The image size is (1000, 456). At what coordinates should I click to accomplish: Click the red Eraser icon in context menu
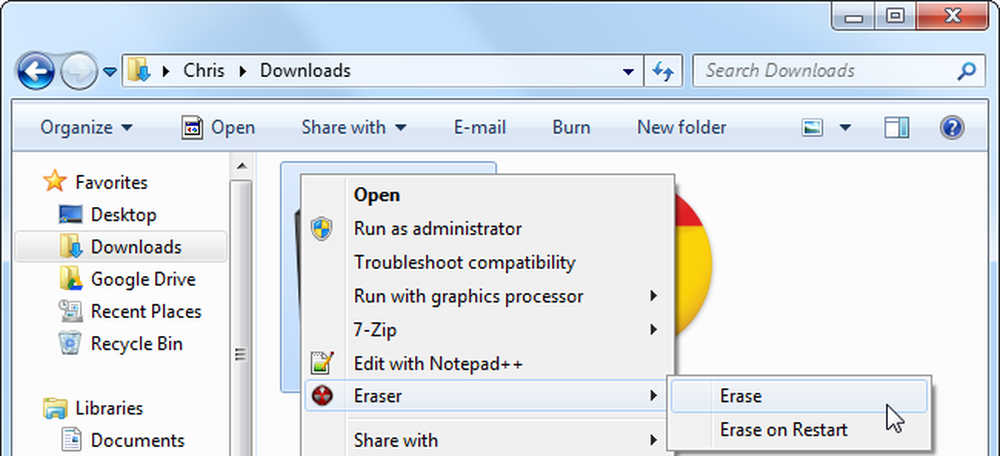pos(322,396)
